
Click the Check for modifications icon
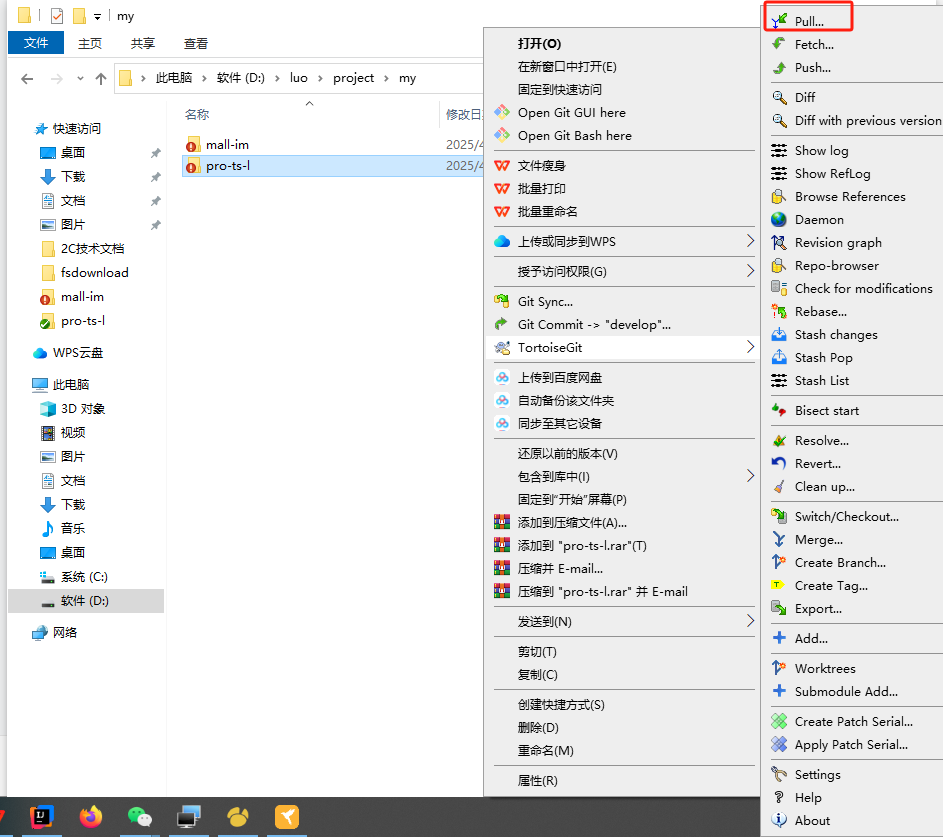tap(779, 288)
